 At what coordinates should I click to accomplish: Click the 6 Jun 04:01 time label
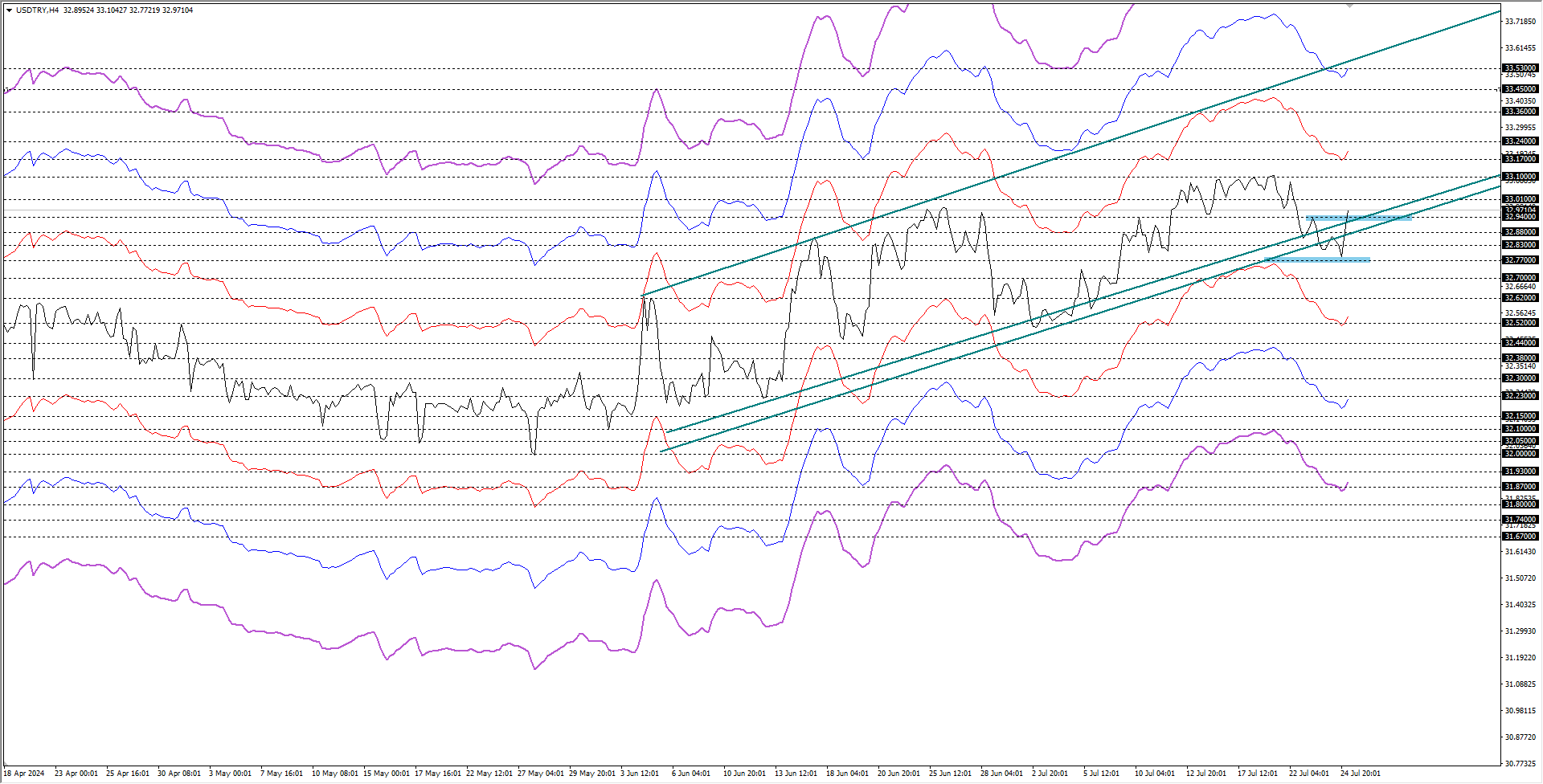click(x=691, y=774)
